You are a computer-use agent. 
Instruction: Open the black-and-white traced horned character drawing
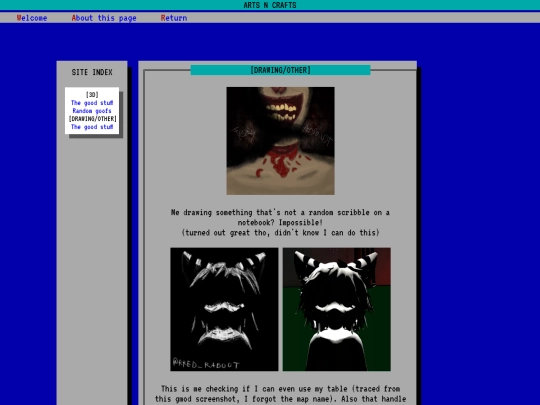224,309
